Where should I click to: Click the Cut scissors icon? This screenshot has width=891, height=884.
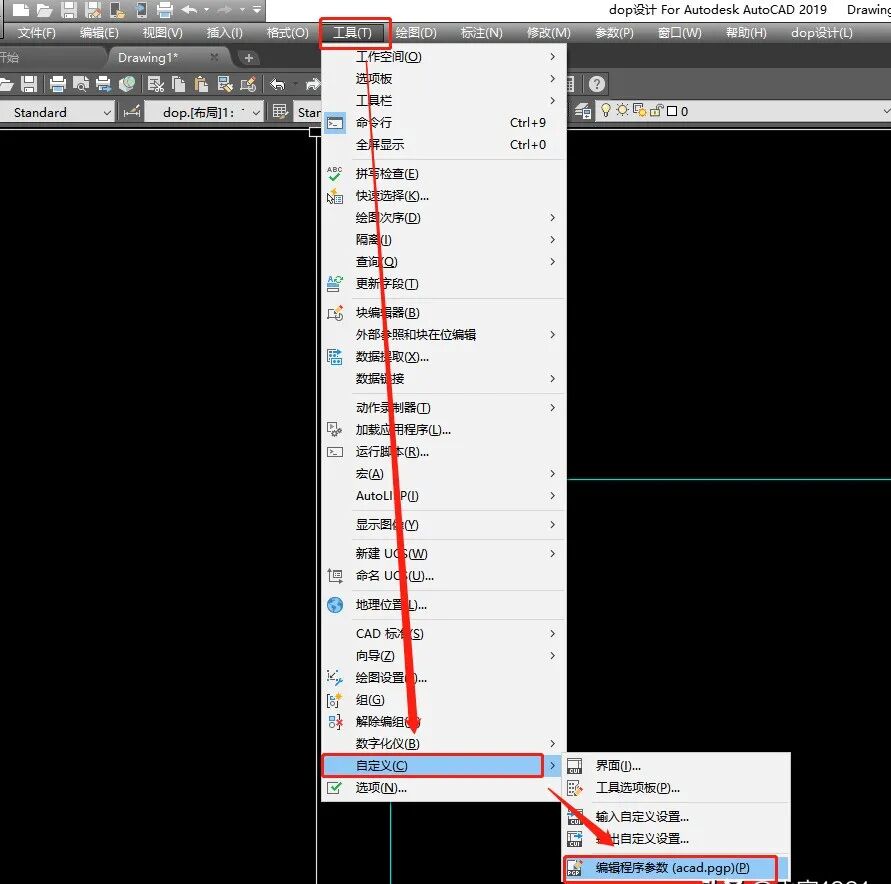[x=155, y=84]
